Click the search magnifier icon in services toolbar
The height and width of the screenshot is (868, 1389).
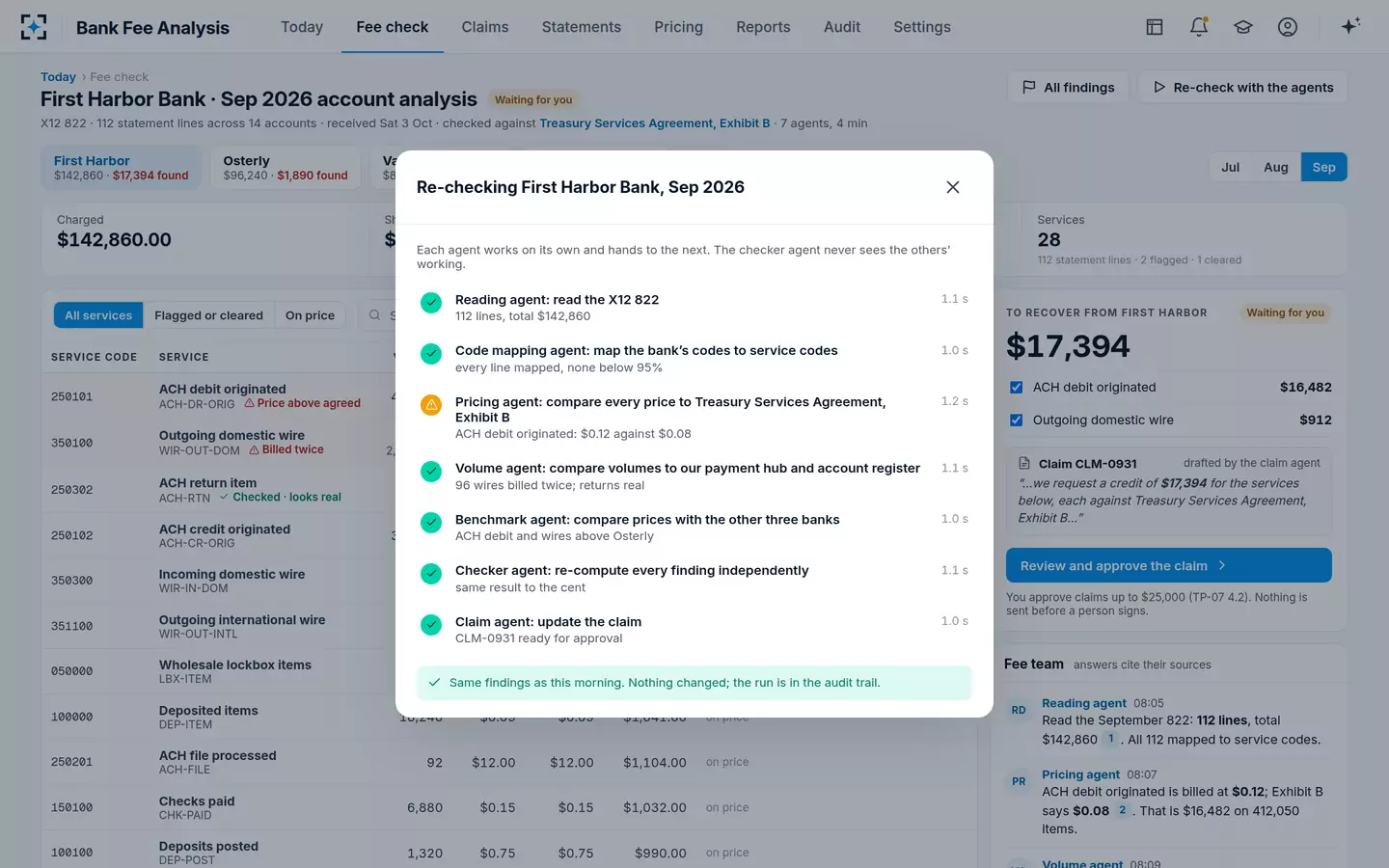[374, 315]
